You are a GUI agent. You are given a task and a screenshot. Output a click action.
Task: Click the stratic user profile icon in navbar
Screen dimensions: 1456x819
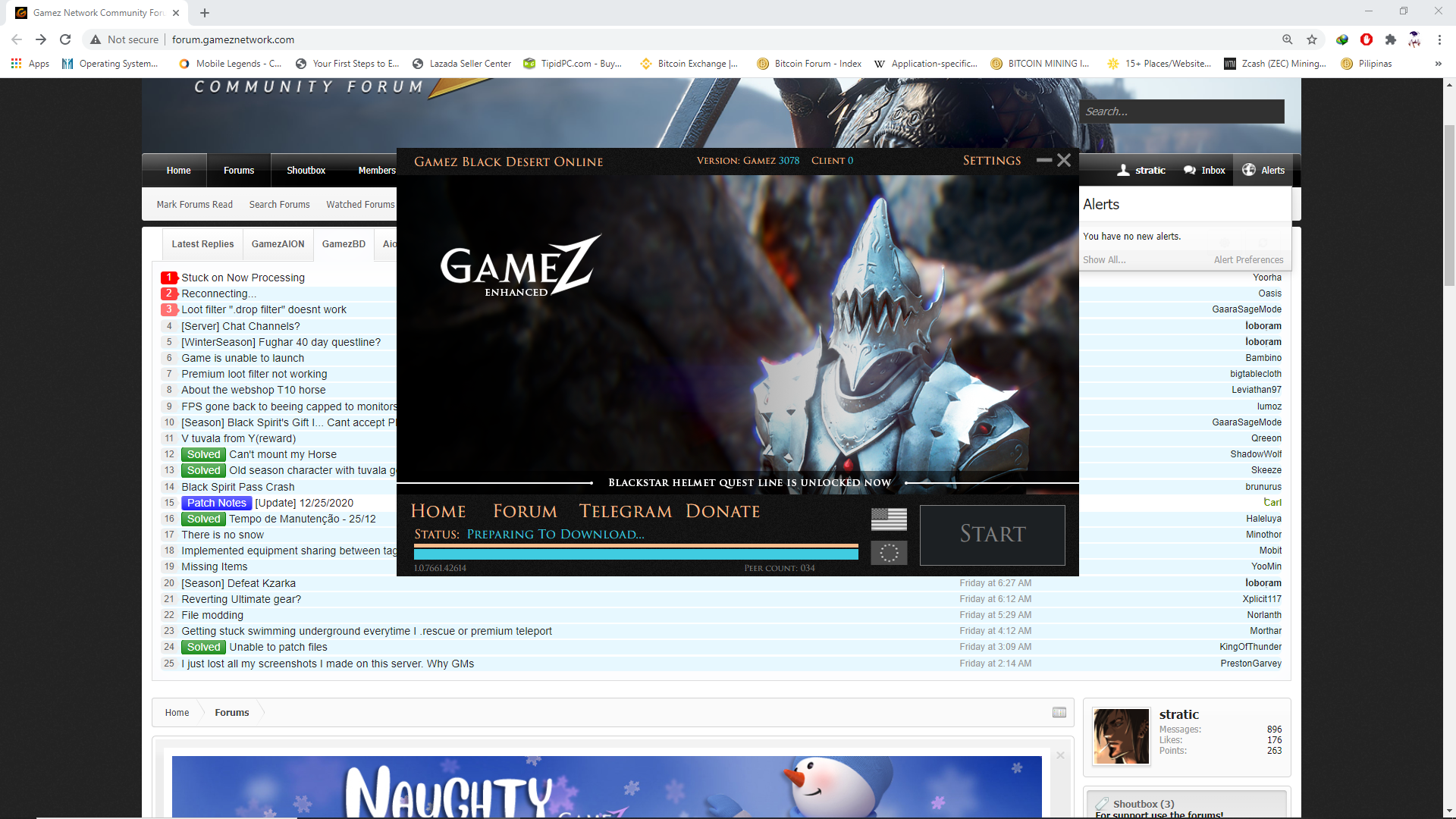(1123, 170)
